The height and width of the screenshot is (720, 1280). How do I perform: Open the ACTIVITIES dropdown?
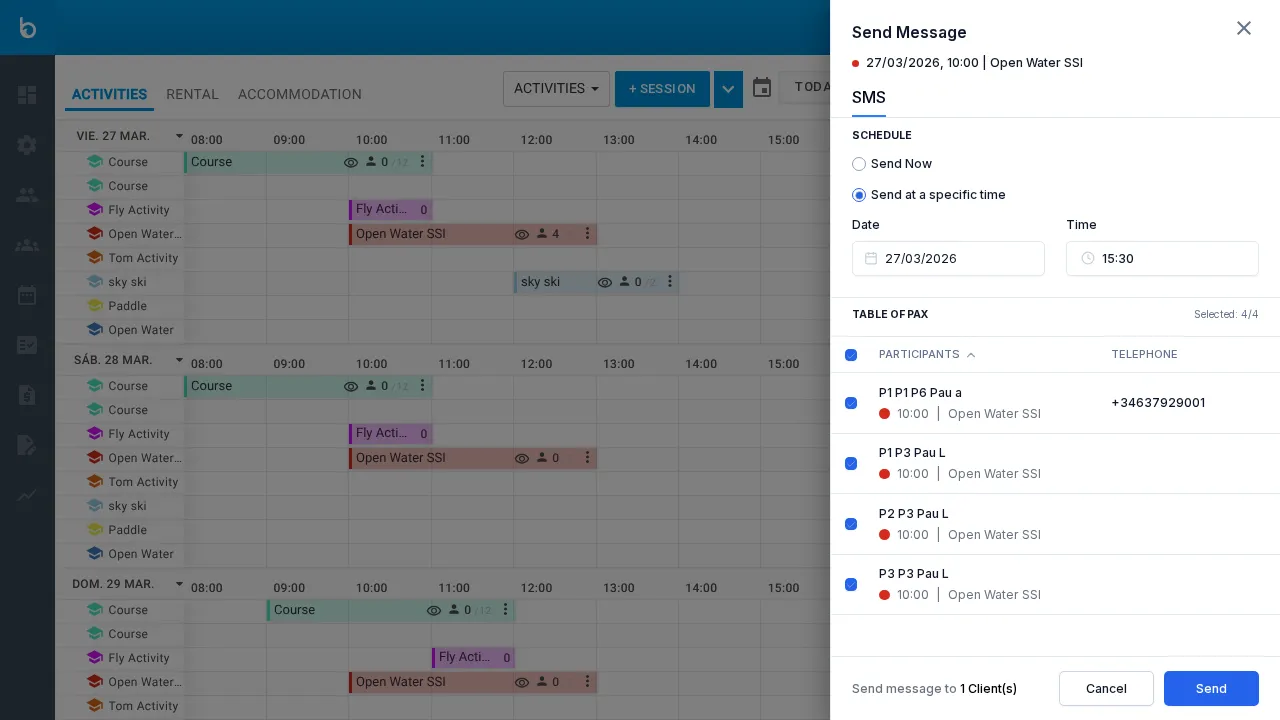556,89
